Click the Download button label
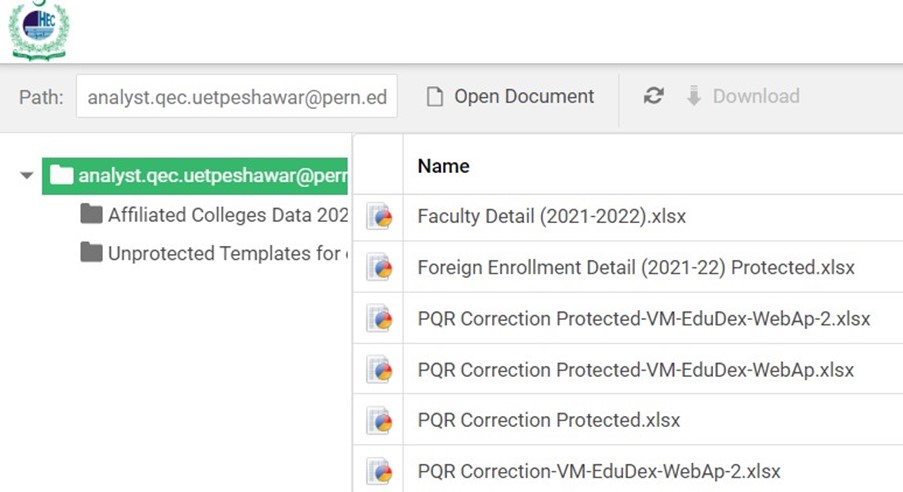Image resolution: width=903 pixels, height=492 pixels. [x=755, y=97]
